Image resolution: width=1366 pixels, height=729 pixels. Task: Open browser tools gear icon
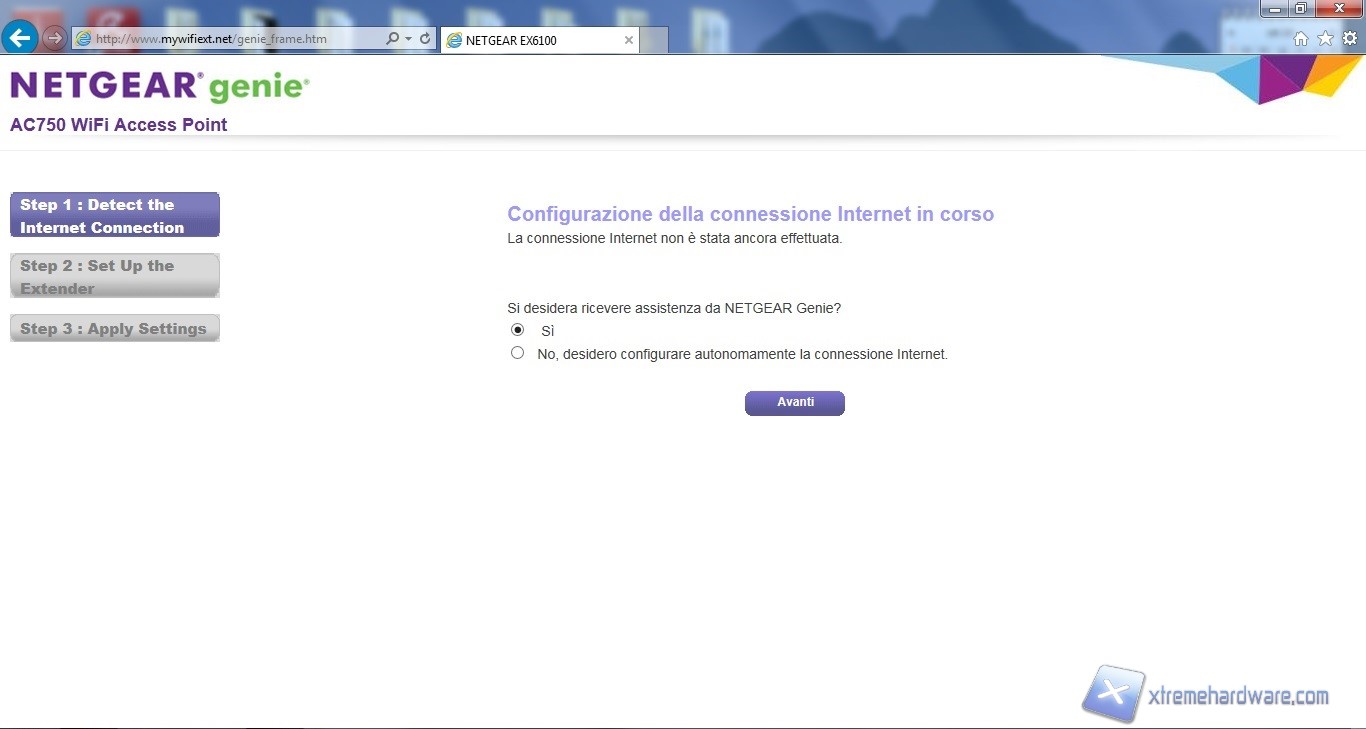click(1349, 39)
